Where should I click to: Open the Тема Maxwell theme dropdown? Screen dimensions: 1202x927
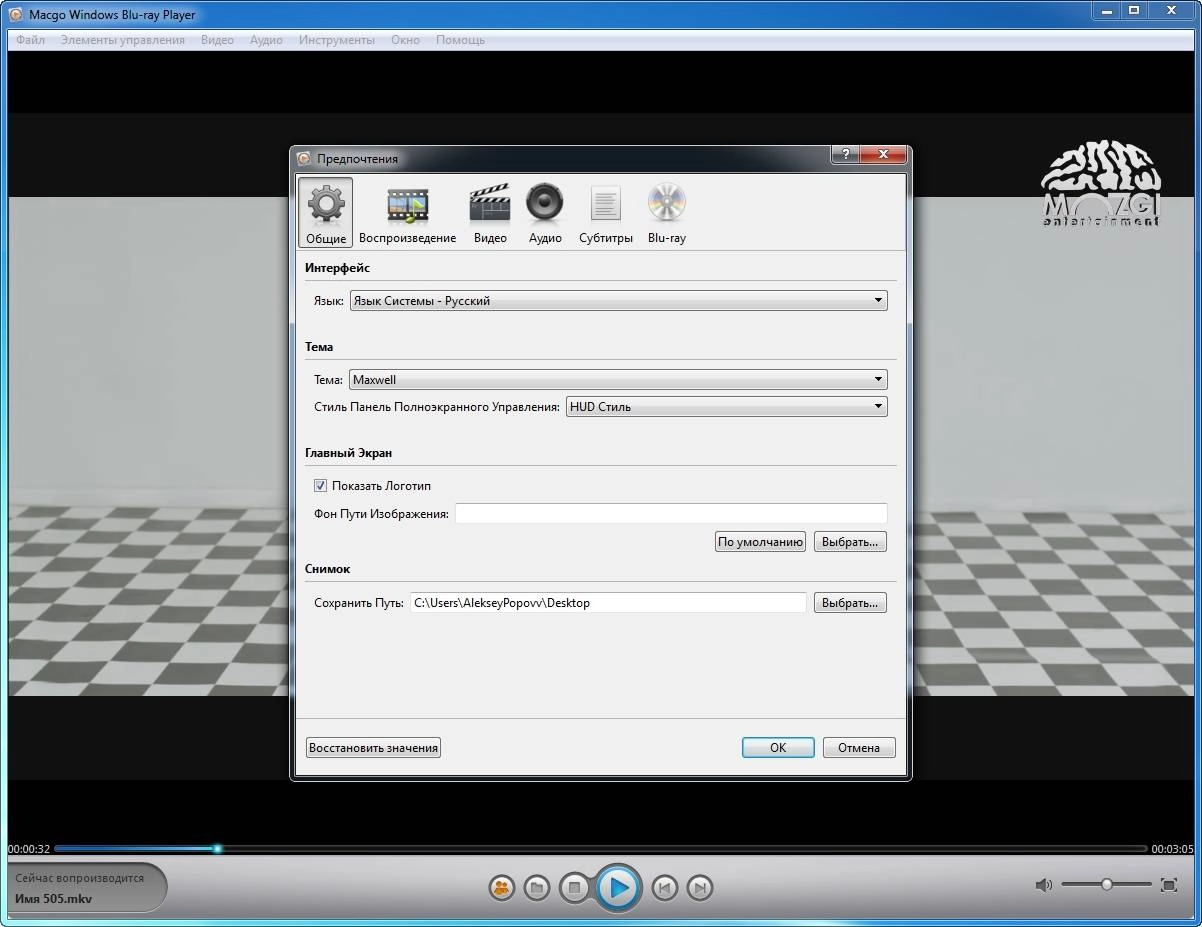coord(618,380)
